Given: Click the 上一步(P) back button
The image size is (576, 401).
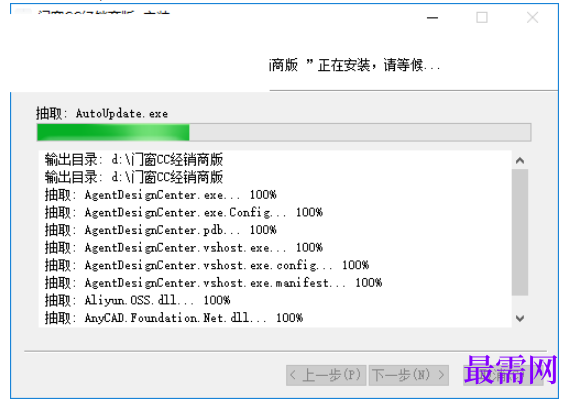Looking at the screenshot, I should (x=326, y=375).
